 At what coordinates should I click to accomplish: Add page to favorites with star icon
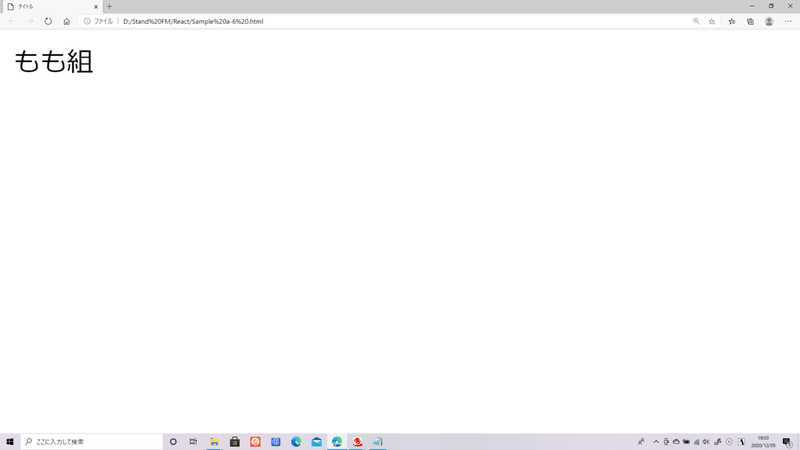tap(712, 21)
